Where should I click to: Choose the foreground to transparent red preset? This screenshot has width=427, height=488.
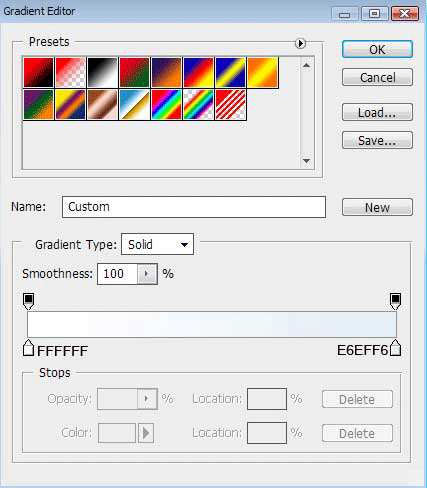(x=70, y=72)
